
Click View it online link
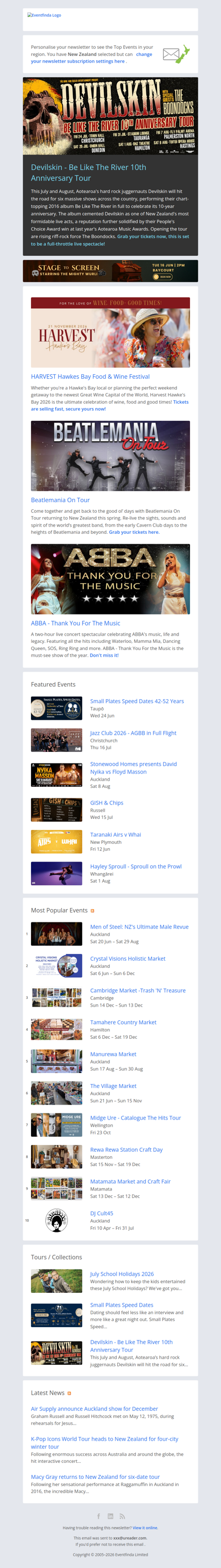[145, 1527]
